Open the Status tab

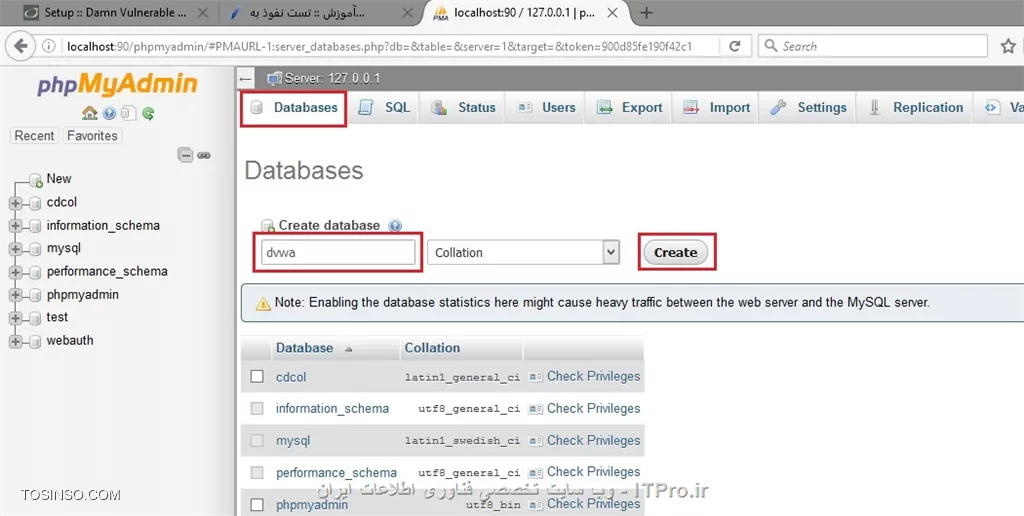pos(464,108)
